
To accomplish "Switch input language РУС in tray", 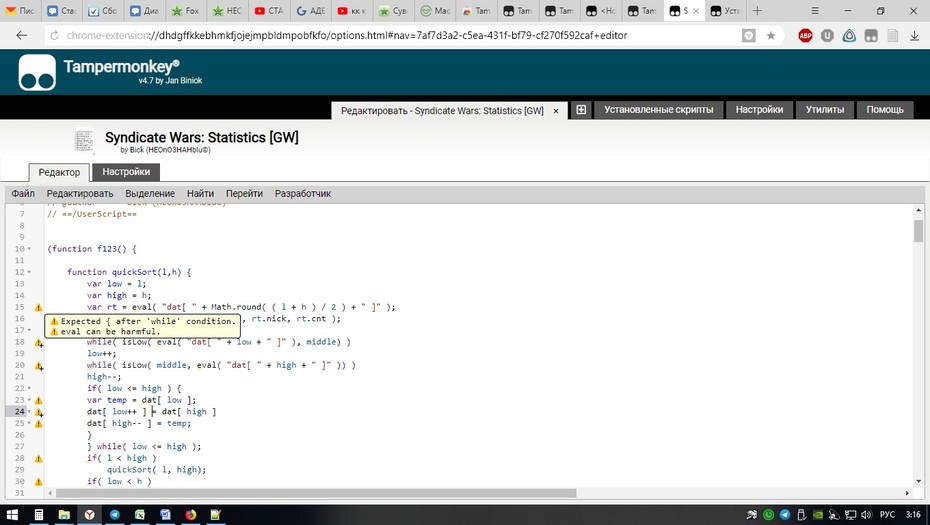I will click(887, 514).
